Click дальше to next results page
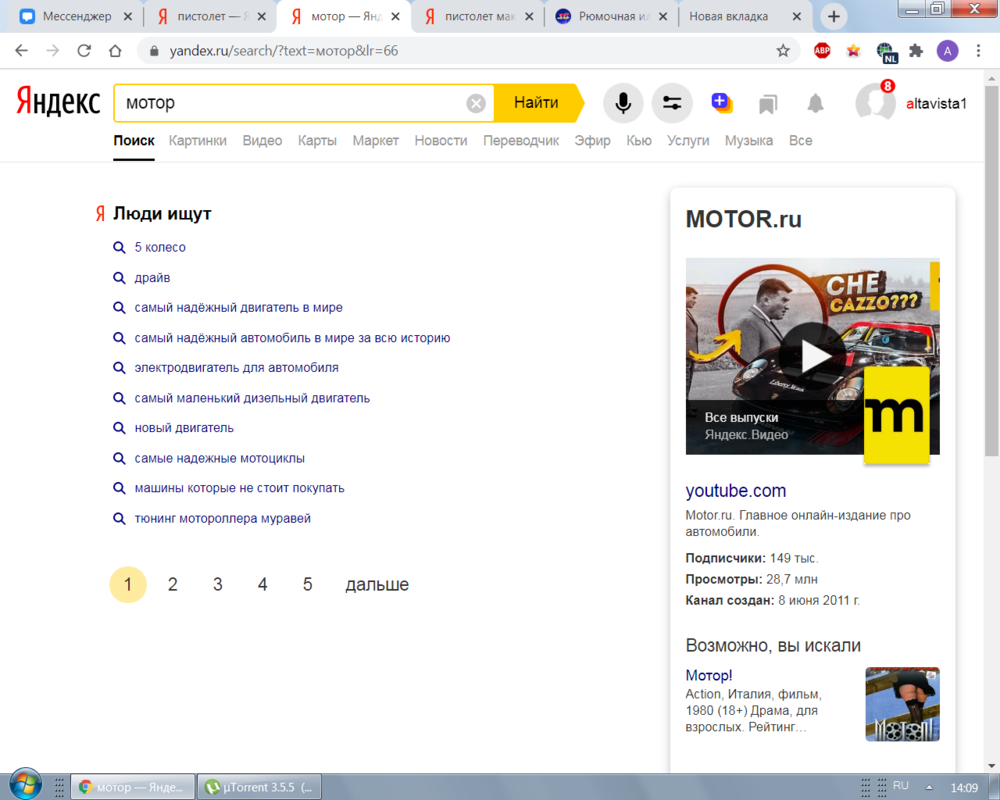 pos(377,584)
